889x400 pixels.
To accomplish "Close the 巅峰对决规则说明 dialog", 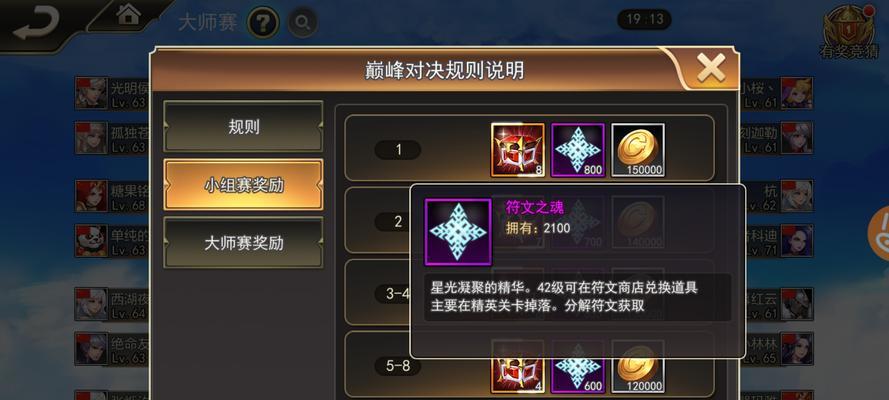I will pos(711,69).
